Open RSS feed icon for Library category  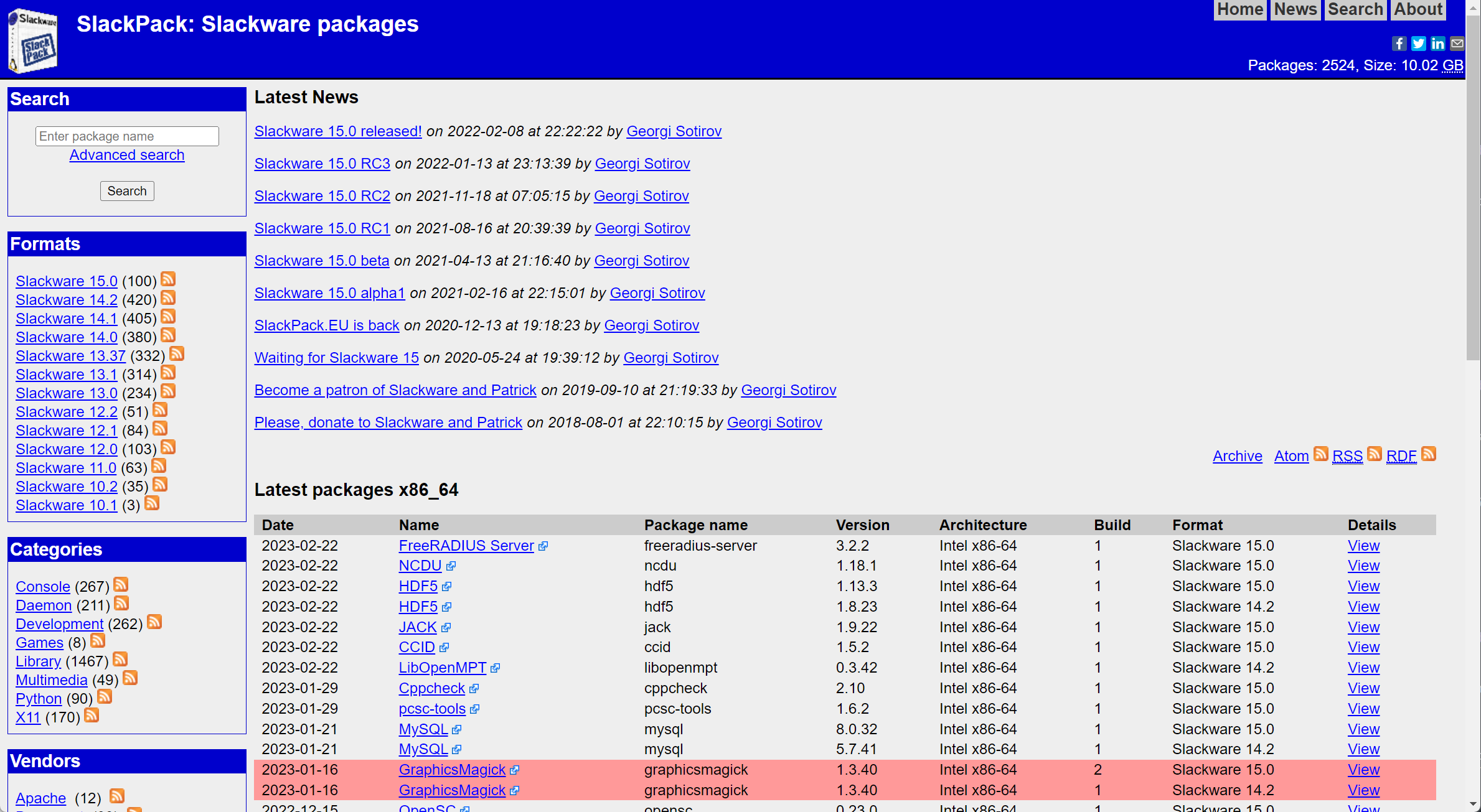[120, 659]
